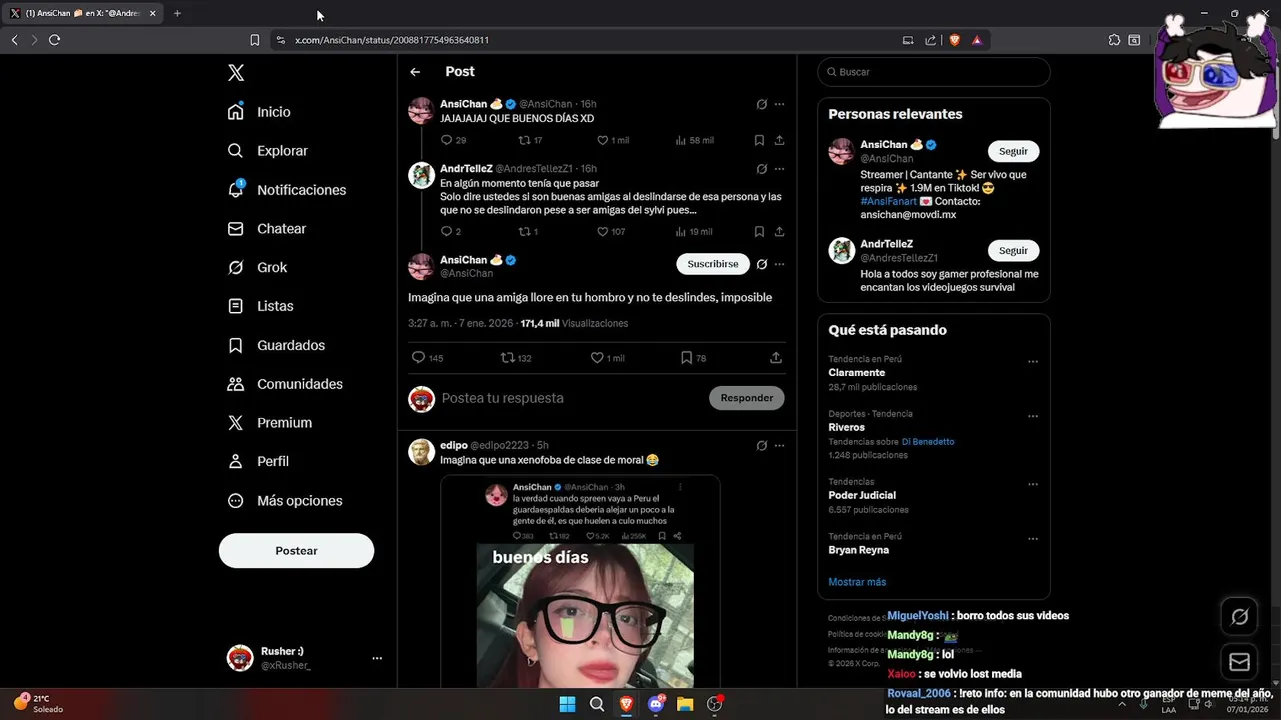Click repost icon with 132 count

508,357
